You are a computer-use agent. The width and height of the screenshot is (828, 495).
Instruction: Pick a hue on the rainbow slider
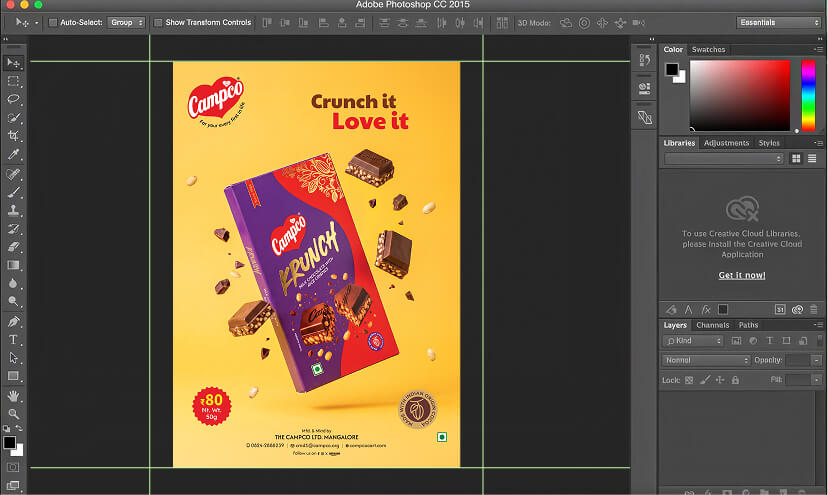point(808,96)
